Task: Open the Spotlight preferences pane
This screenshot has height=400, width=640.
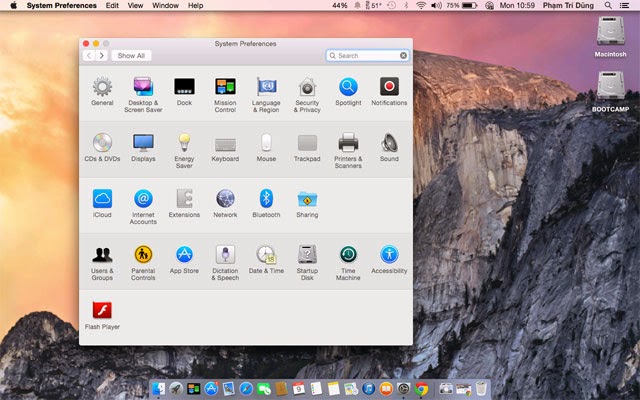Action: pyautogui.click(x=348, y=91)
